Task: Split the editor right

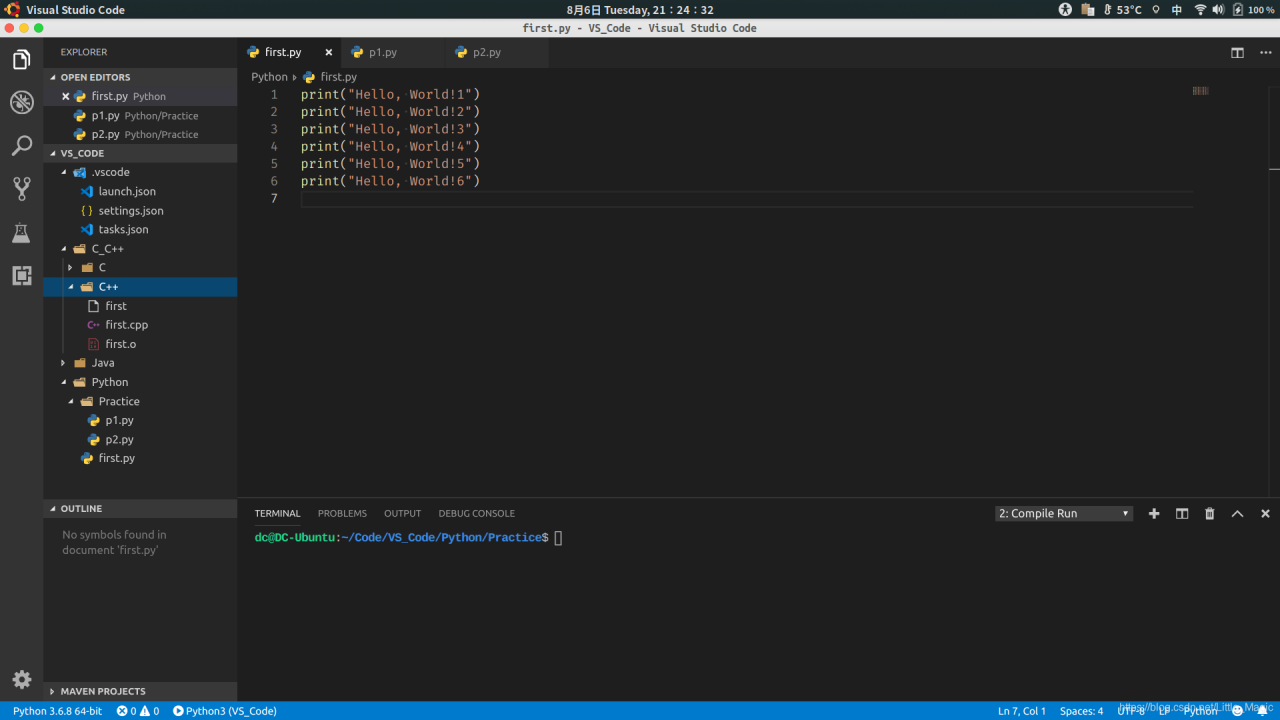Action: (1237, 52)
